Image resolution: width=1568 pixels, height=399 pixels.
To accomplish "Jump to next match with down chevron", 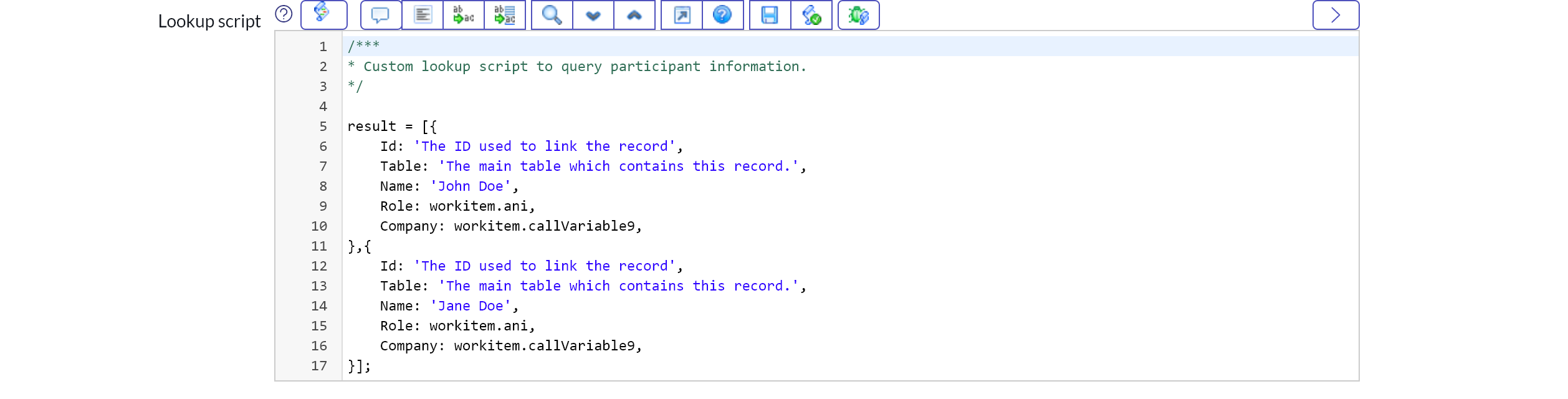I will pyautogui.click(x=593, y=15).
